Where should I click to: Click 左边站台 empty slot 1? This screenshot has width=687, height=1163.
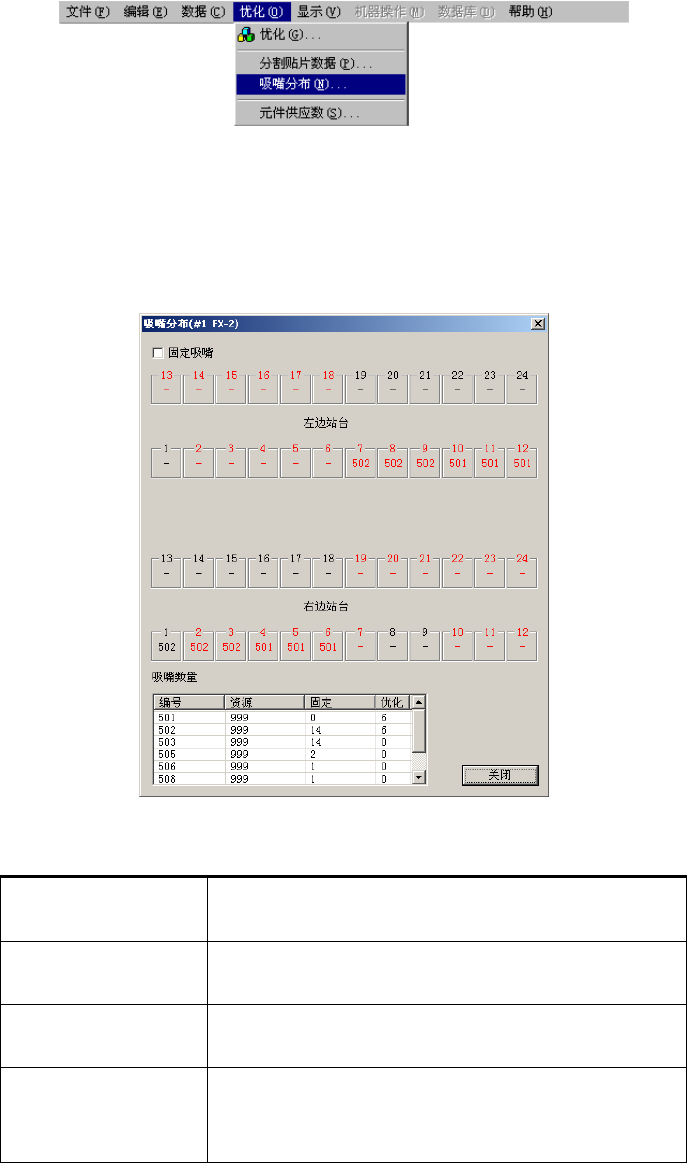coord(166,461)
